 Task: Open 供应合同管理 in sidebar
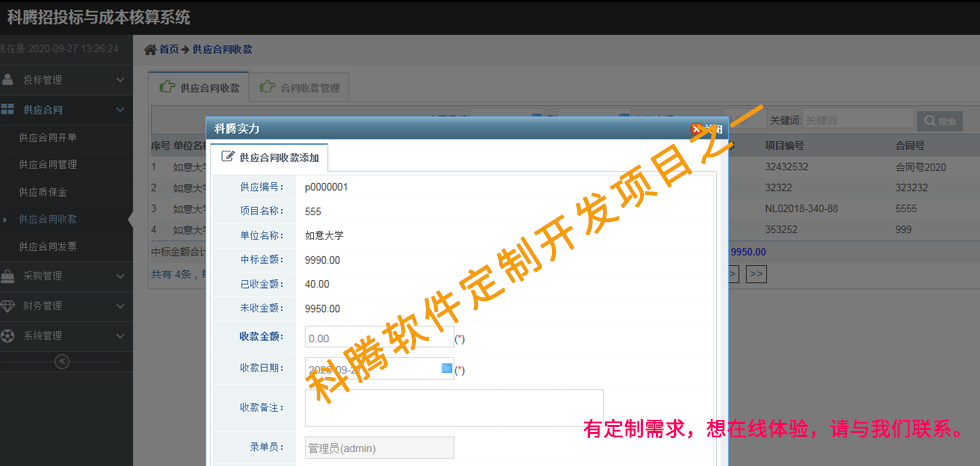tap(48, 165)
